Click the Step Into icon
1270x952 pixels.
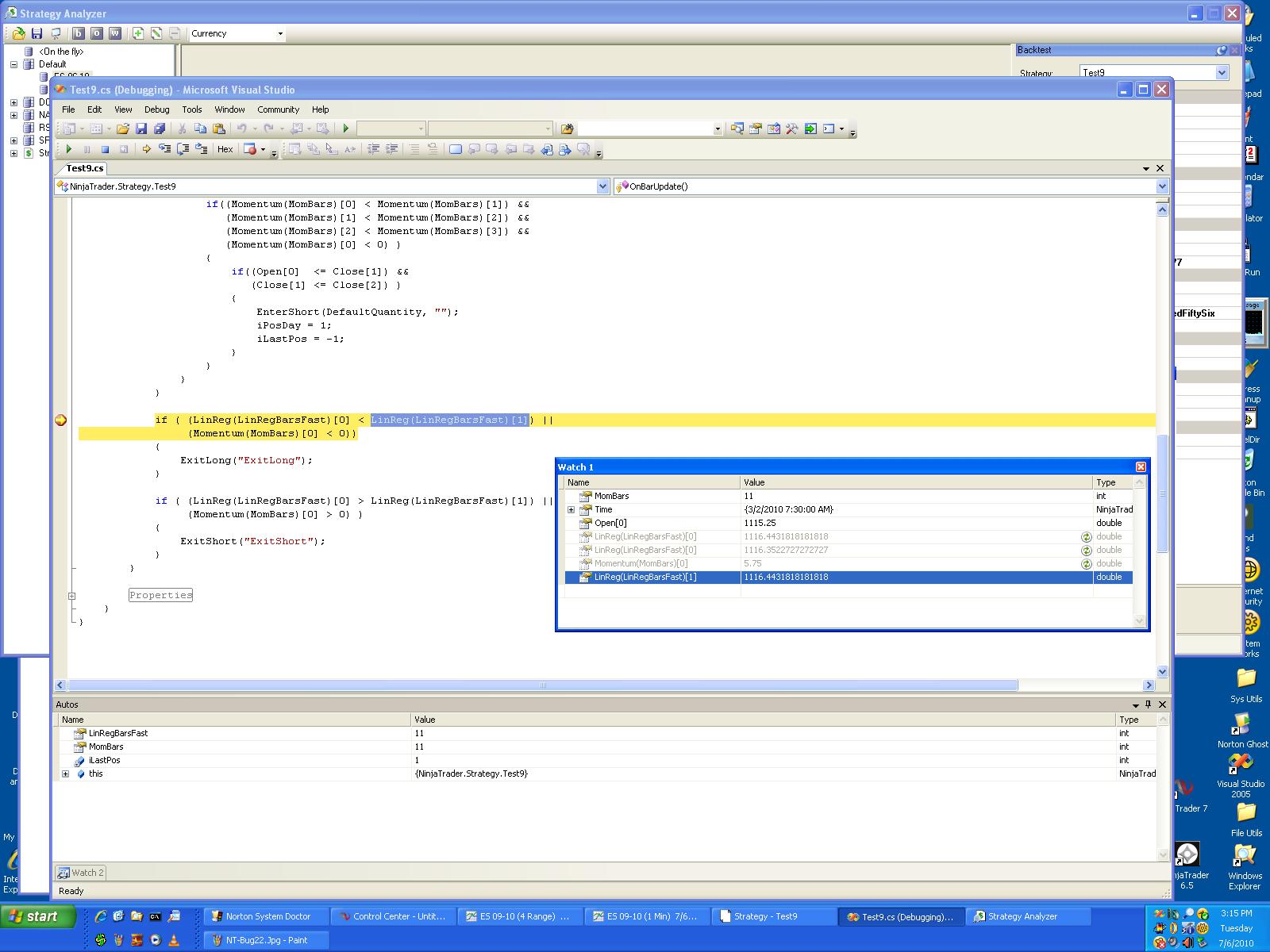[x=164, y=149]
